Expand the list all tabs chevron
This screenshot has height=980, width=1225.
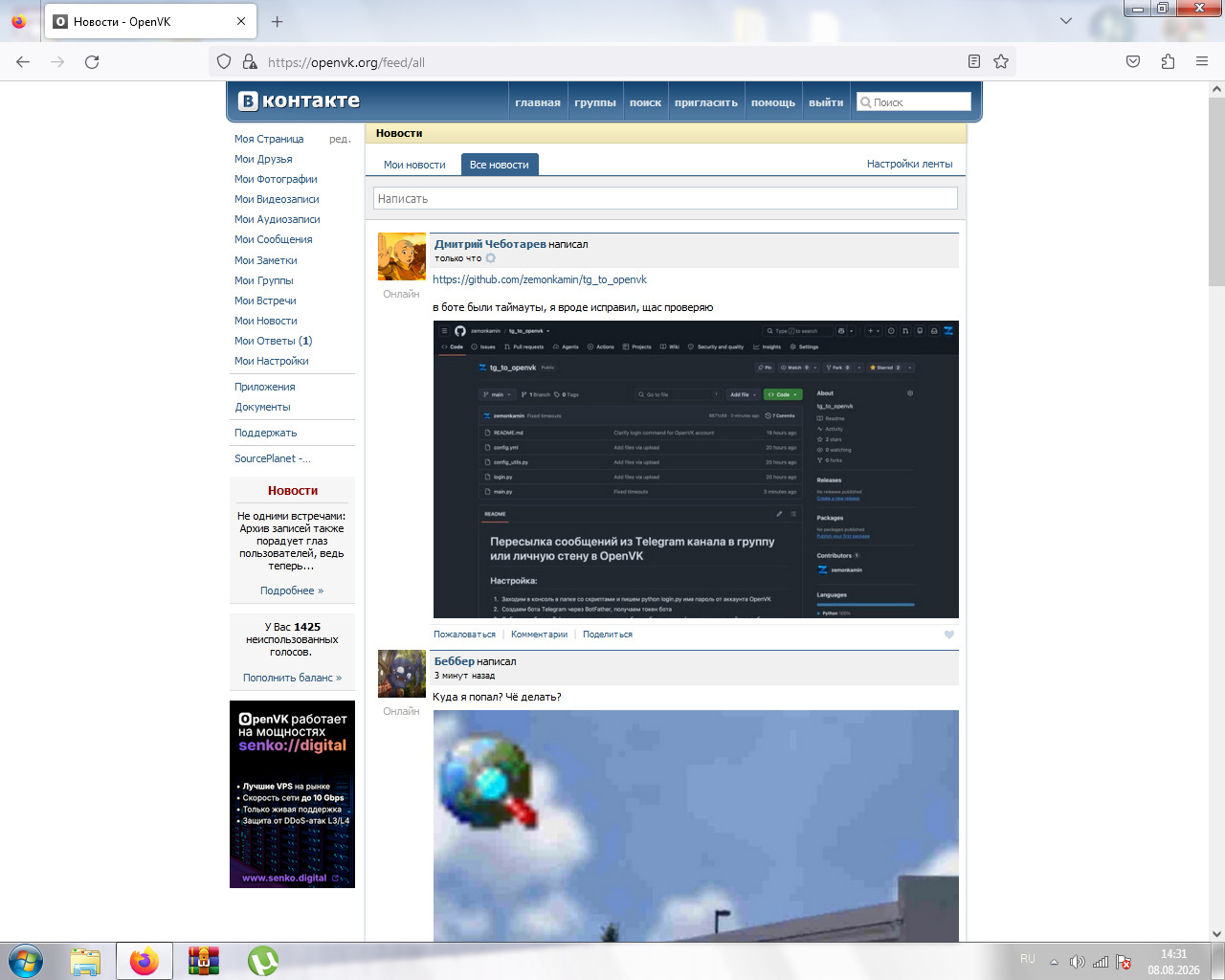[x=1066, y=21]
